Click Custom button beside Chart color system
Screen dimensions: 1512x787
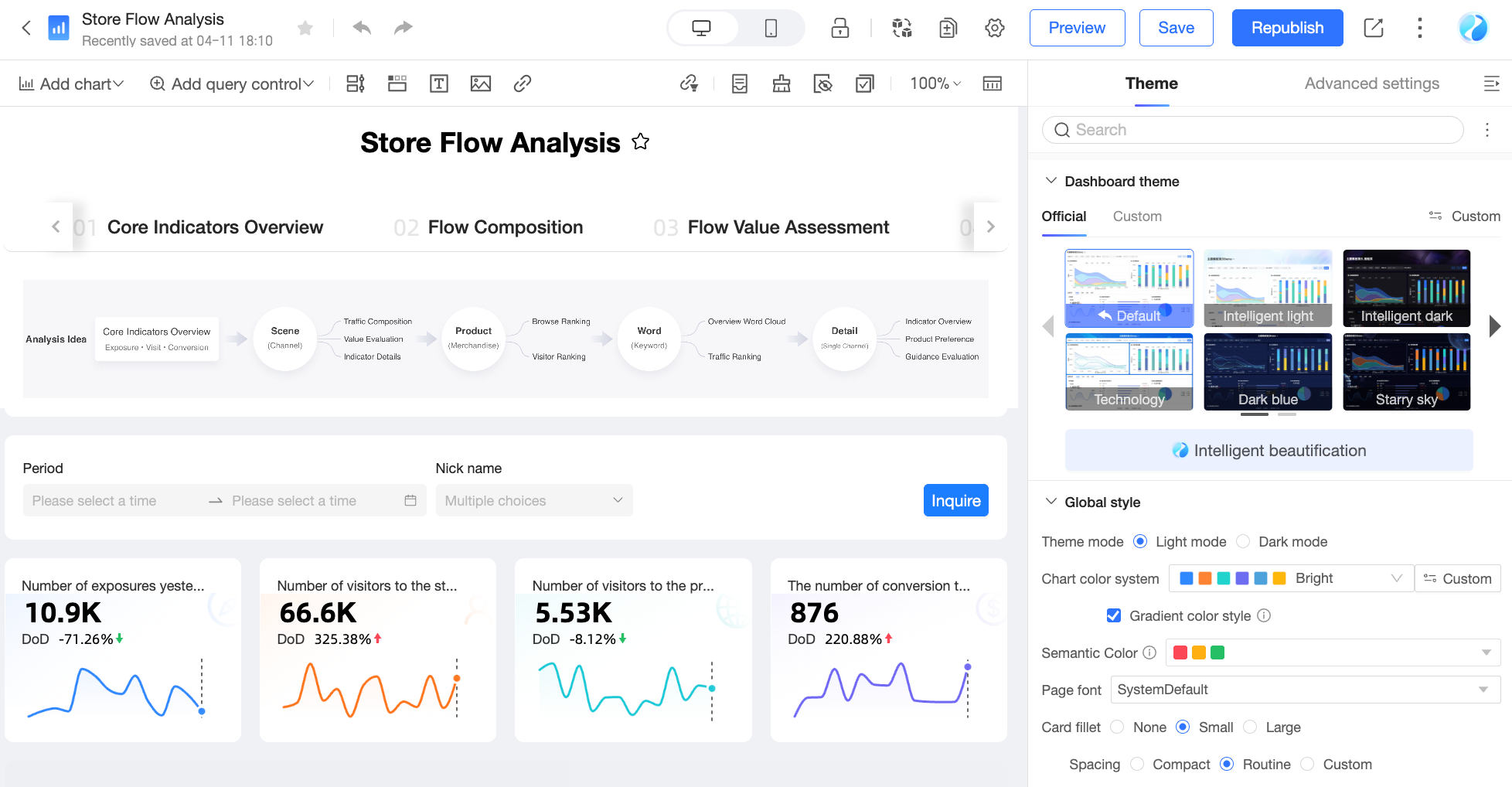click(x=1457, y=578)
